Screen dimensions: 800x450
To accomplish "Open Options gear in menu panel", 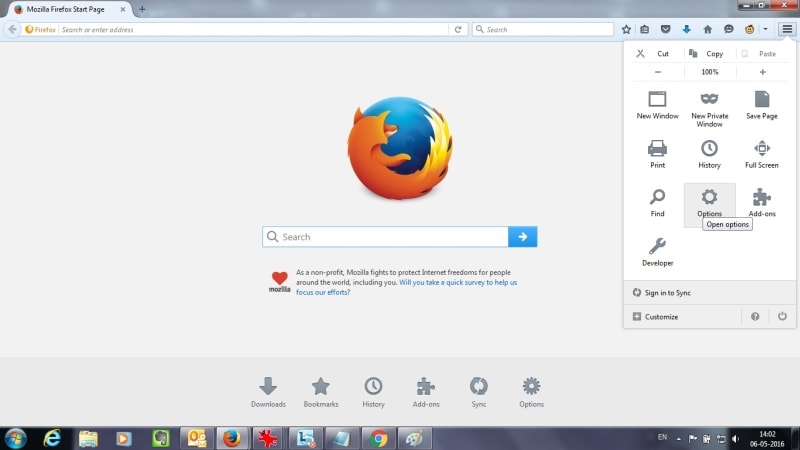I will coord(710,203).
